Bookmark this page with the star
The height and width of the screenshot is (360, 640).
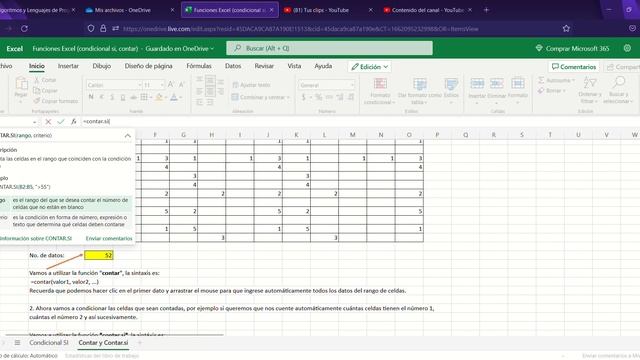click(566, 29)
